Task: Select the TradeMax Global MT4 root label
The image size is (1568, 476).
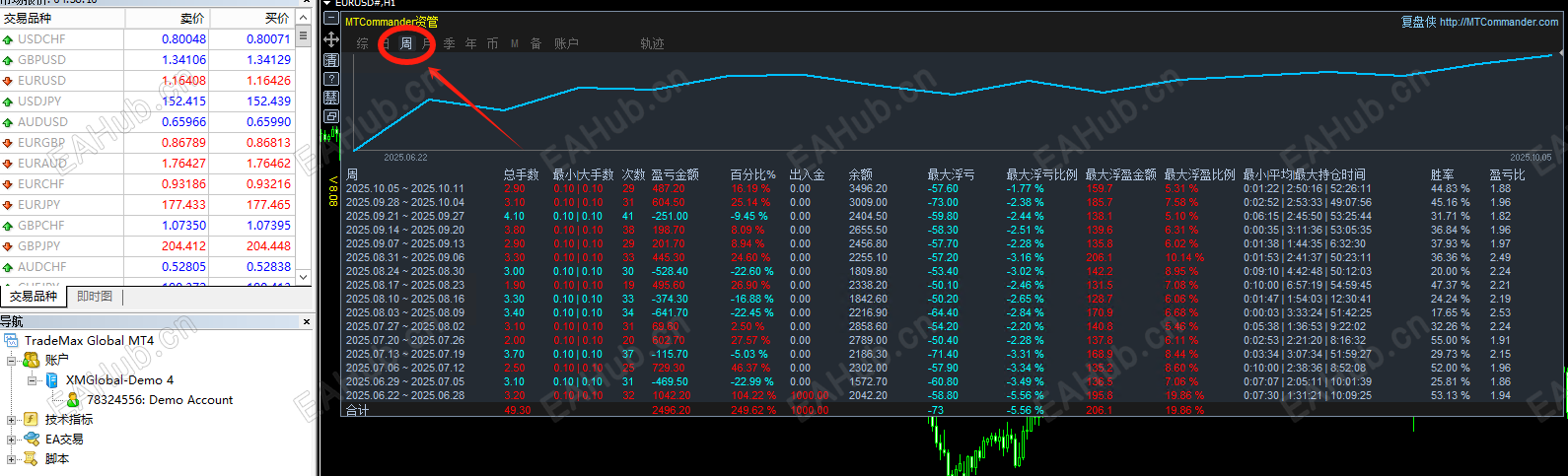Action: pos(89,341)
